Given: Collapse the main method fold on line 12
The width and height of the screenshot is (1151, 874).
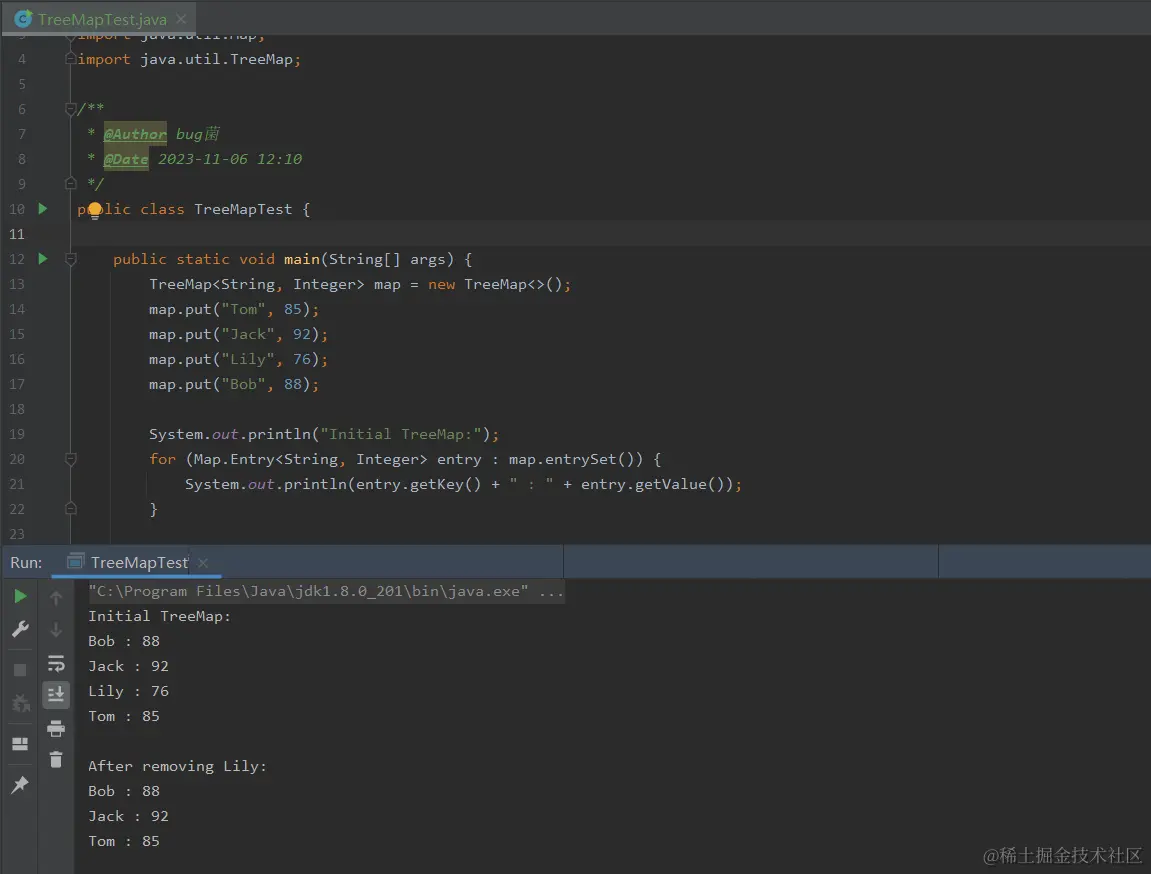Looking at the screenshot, I should click(70, 259).
